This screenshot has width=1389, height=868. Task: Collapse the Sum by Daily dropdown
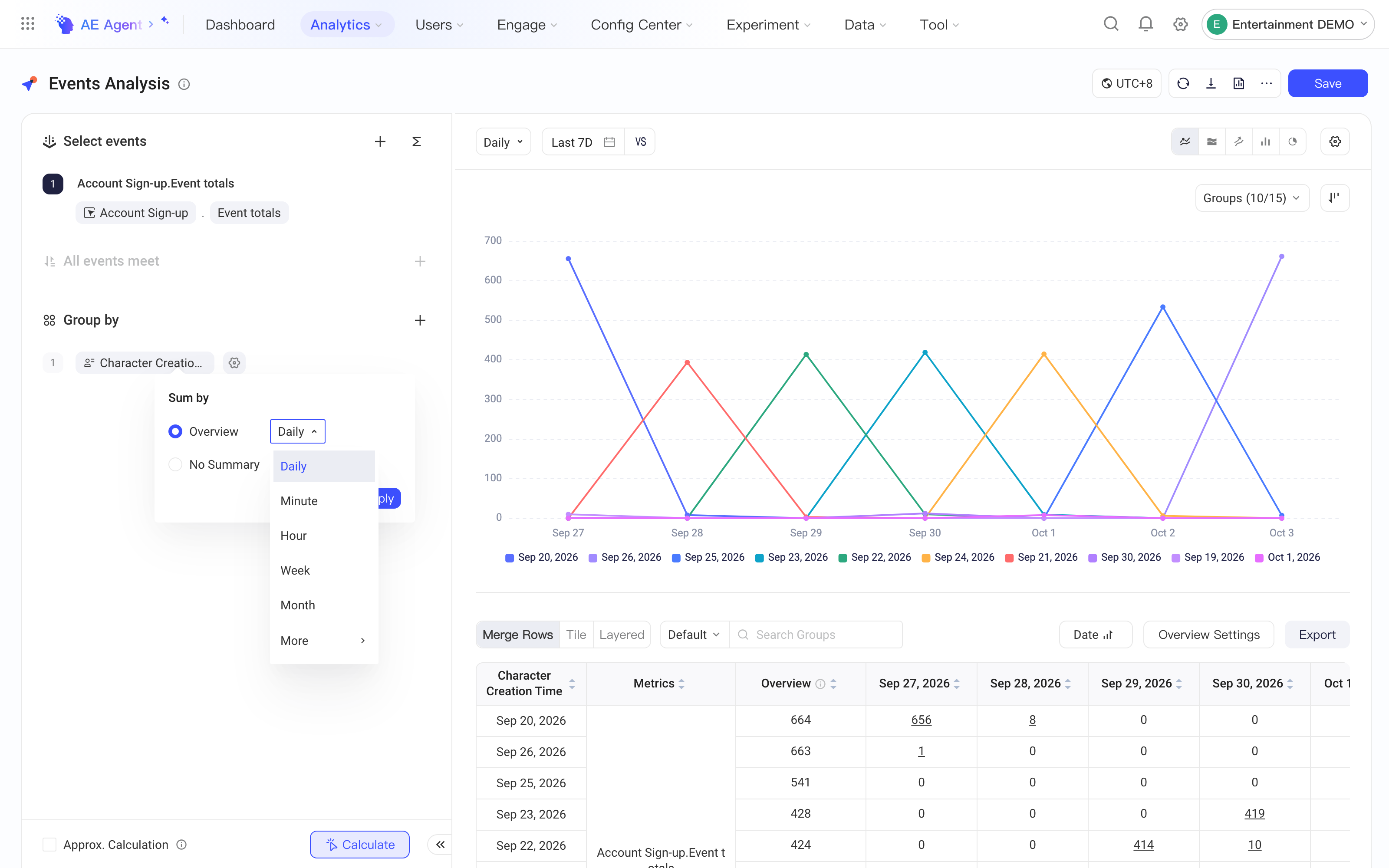point(297,431)
